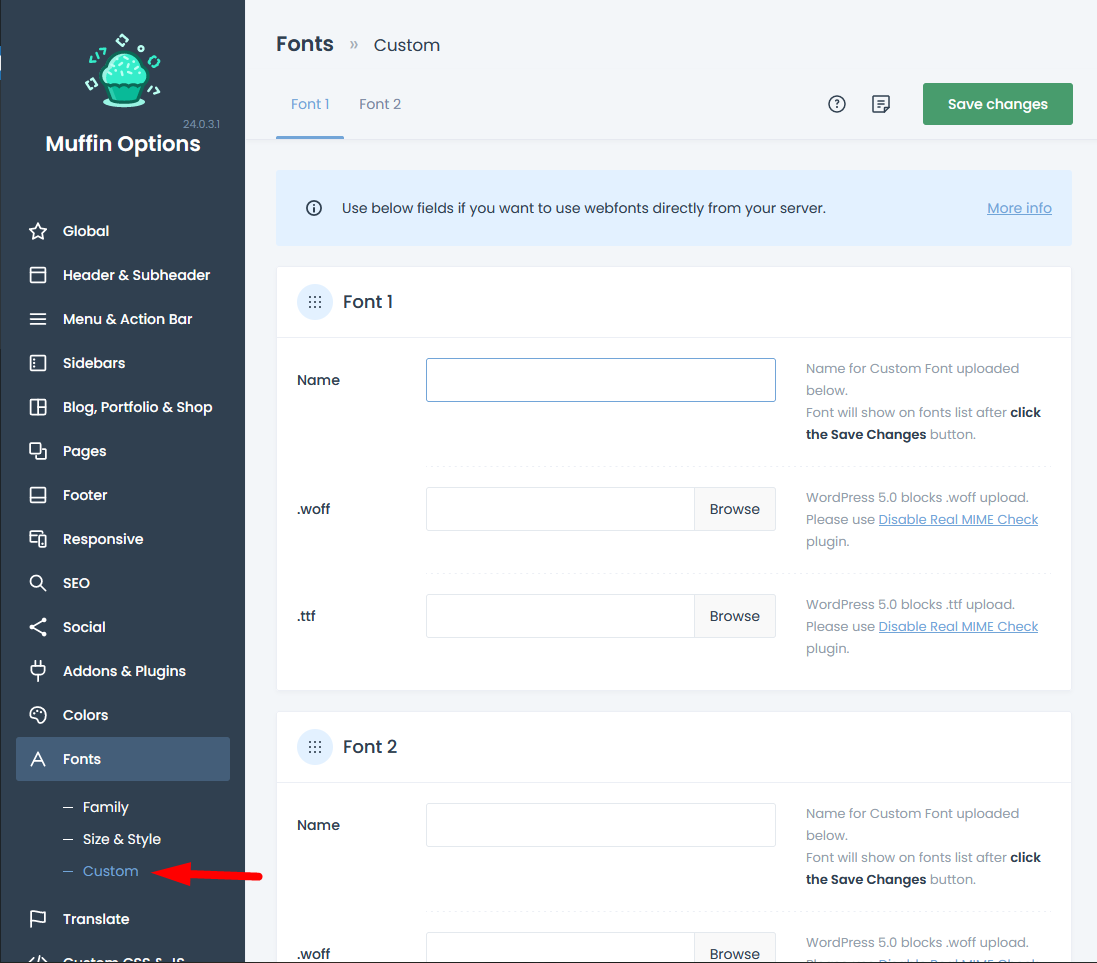Click the Fonts breadcrumb heading
The width and height of the screenshot is (1097, 963).
click(x=305, y=44)
